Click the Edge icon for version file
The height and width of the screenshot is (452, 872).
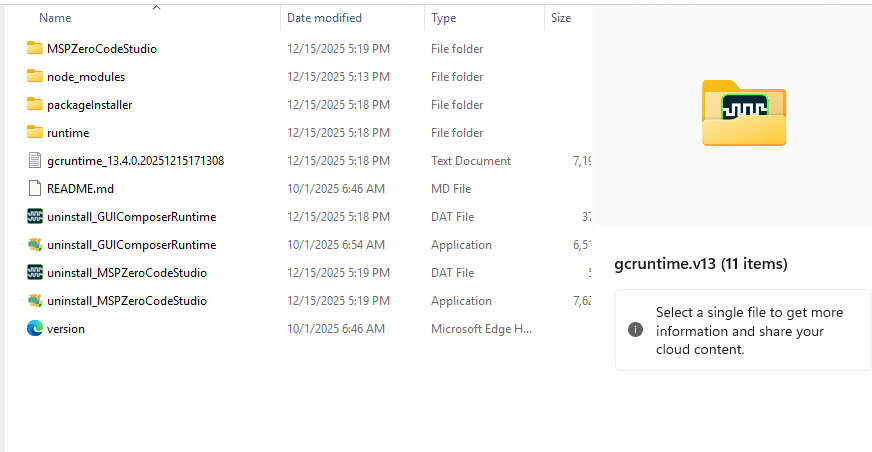pos(35,328)
